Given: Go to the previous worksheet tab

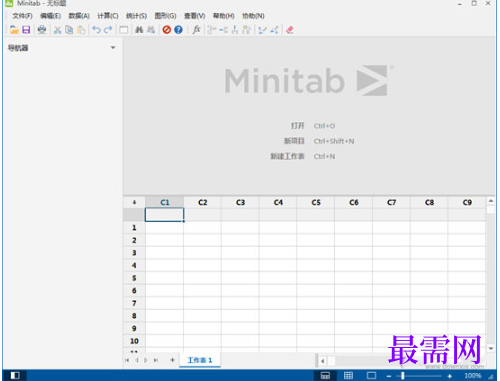Looking at the screenshot, I should click(137, 360).
